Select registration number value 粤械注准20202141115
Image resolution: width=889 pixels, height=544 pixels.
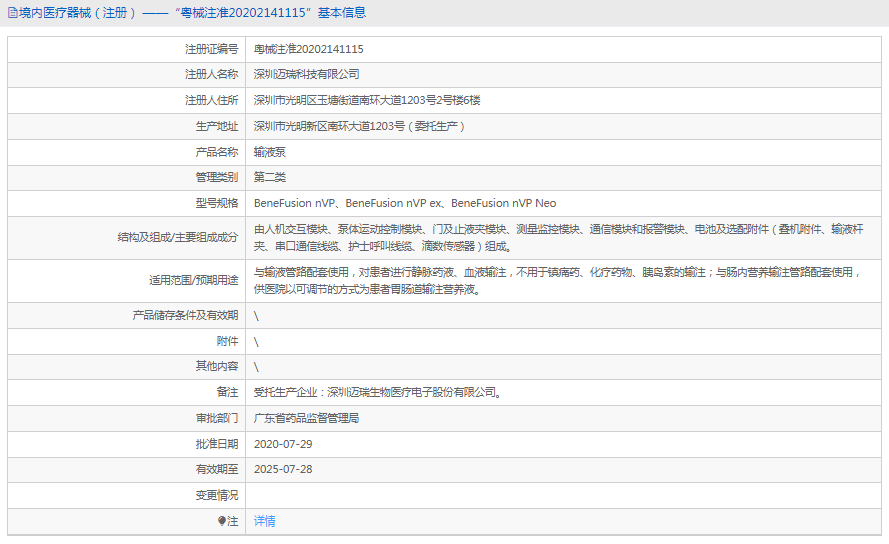pos(308,49)
